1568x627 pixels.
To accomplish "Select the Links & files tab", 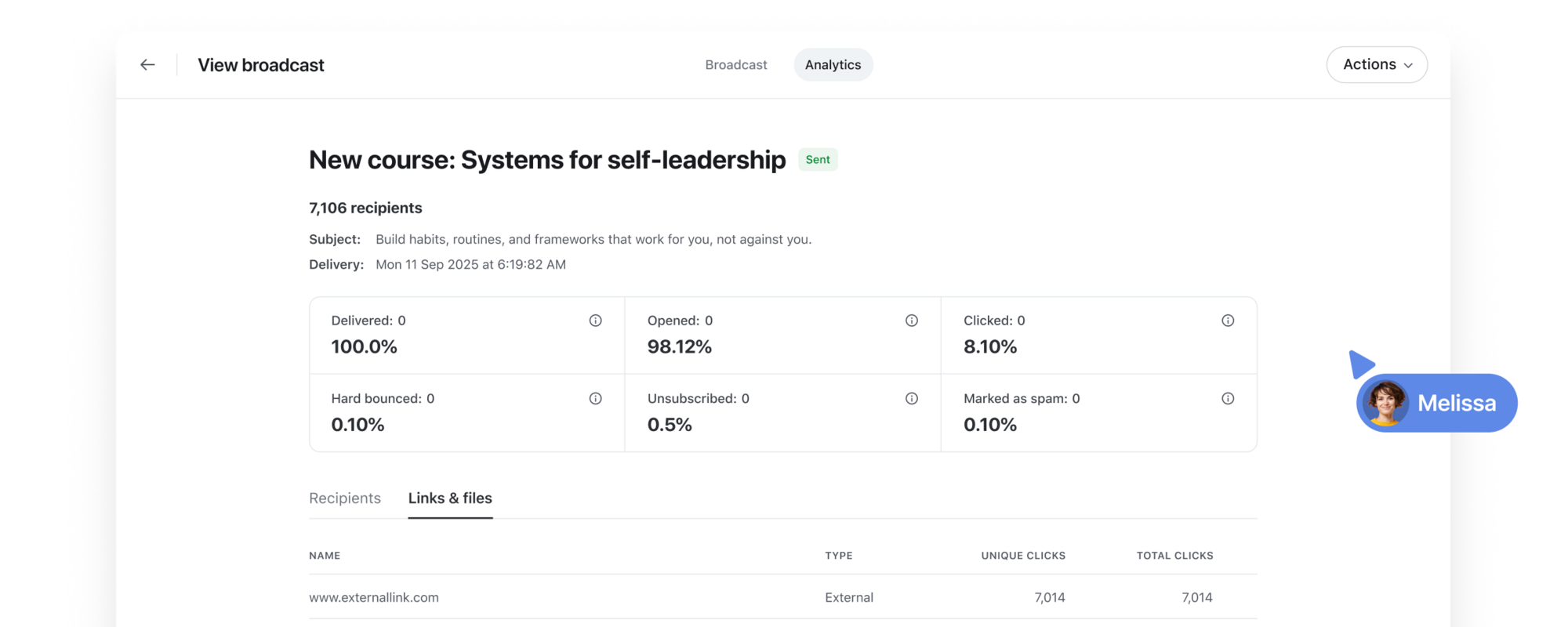I will (x=450, y=498).
